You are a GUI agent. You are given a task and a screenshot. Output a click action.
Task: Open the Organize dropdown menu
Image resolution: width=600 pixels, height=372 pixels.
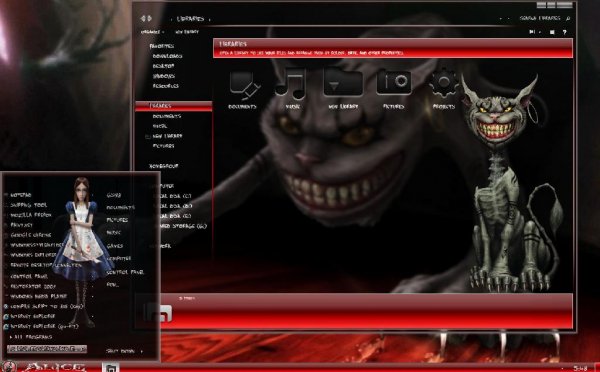tap(152, 32)
